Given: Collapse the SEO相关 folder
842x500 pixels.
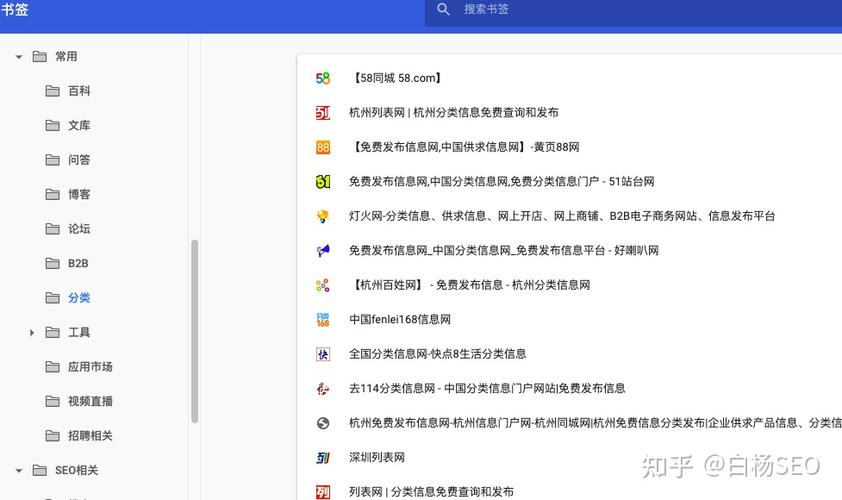Looking at the screenshot, I should click(19, 470).
